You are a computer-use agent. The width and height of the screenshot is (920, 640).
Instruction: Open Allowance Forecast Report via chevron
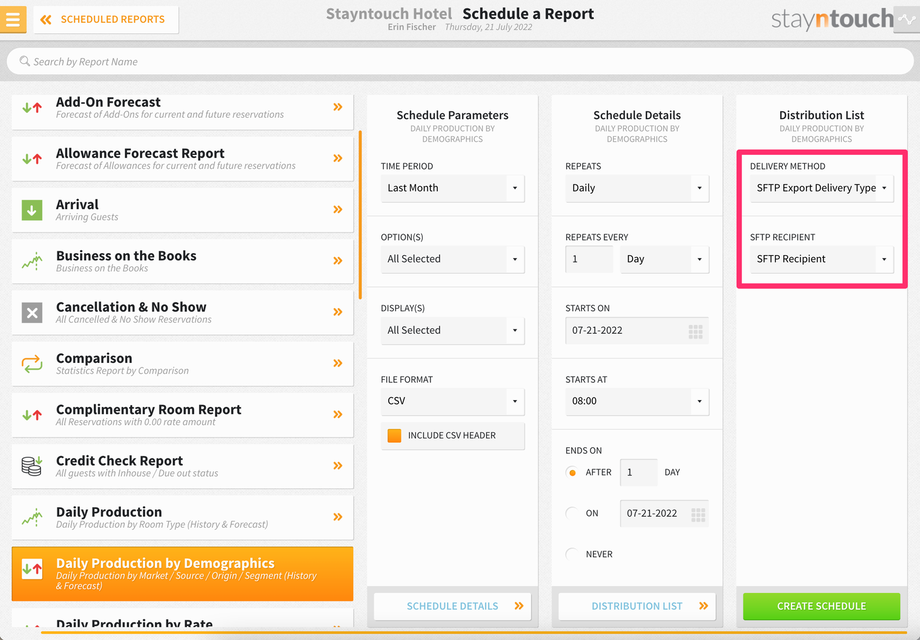click(x=338, y=158)
